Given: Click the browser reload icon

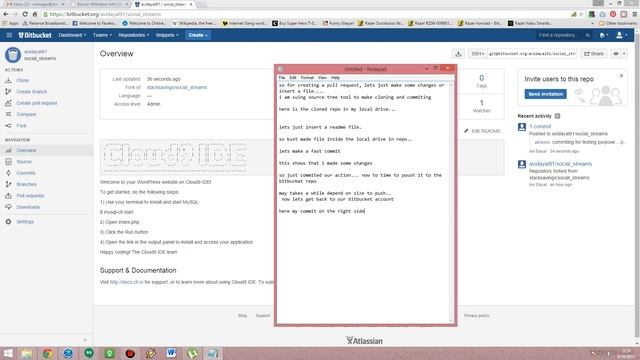Looking at the screenshot, I should click(25, 14).
